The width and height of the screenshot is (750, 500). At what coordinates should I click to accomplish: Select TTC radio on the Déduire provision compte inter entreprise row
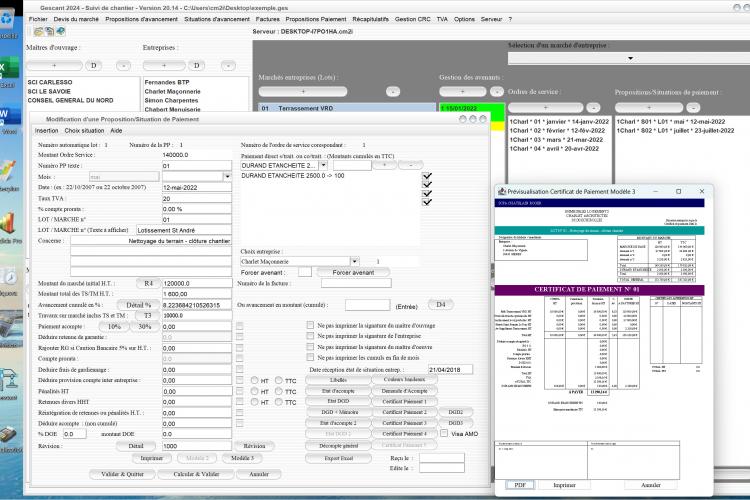(279, 381)
